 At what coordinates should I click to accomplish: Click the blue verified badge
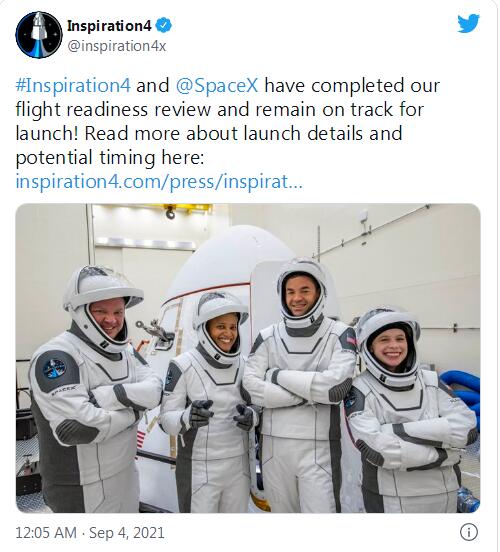pyautogui.click(x=163, y=25)
